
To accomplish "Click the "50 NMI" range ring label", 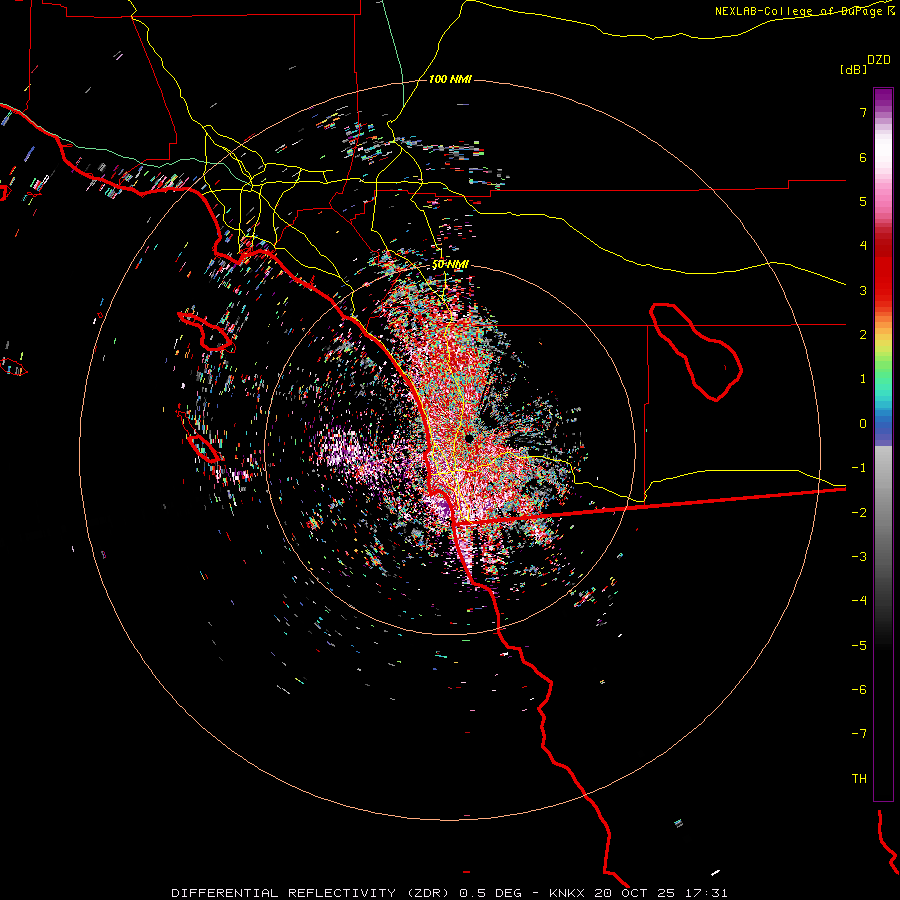I will pyautogui.click(x=450, y=265).
